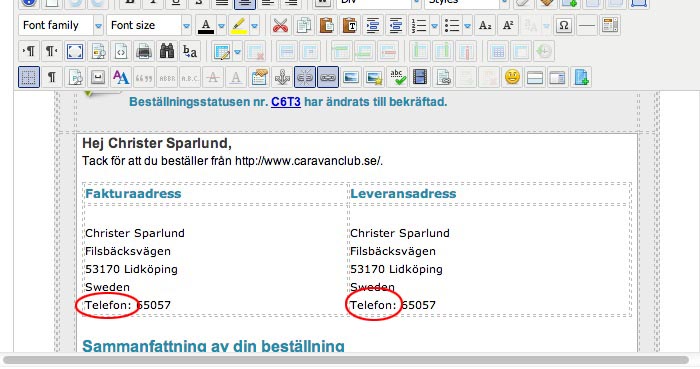Apply the yellow highlight color swatch
The height and width of the screenshot is (369, 700).
click(x=239, y=25)
